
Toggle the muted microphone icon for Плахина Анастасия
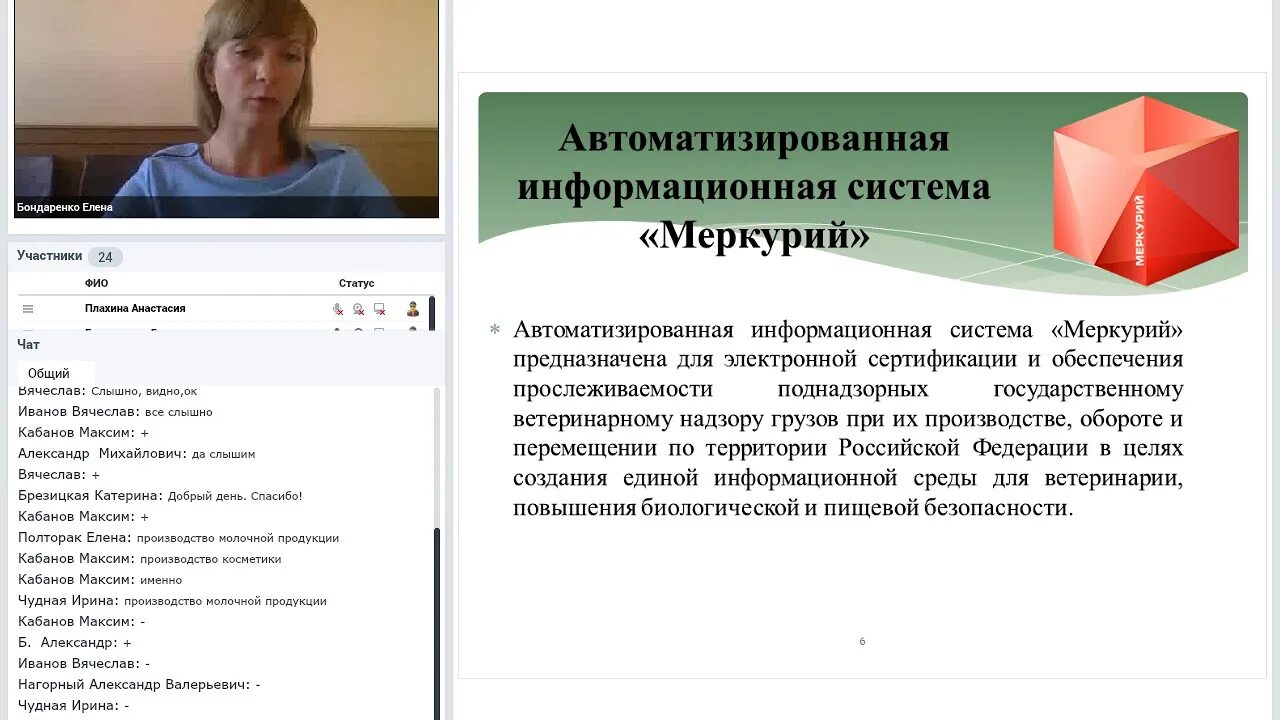pyautogui.click(x=338, y=309)
